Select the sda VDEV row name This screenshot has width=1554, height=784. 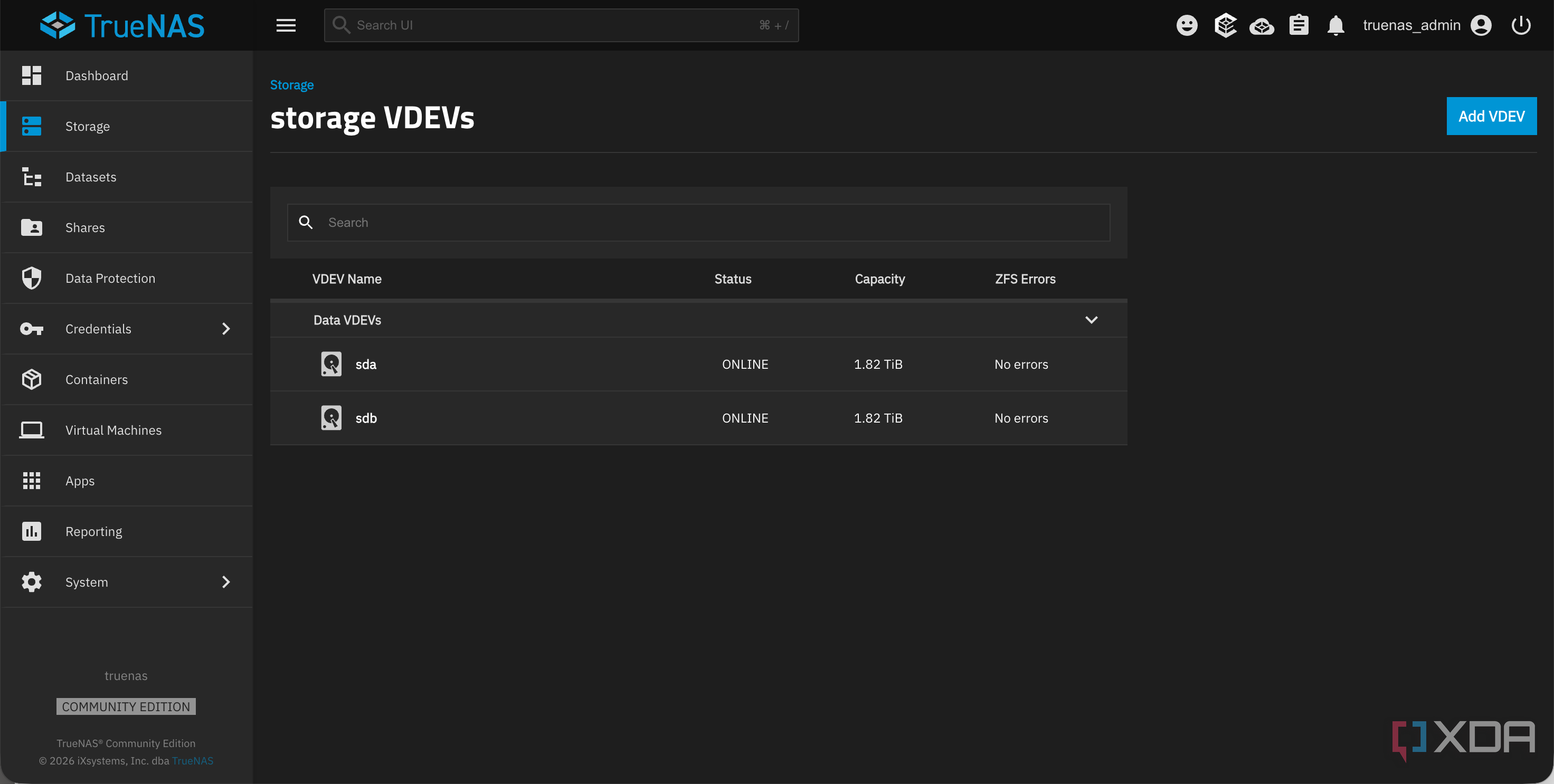366,365
